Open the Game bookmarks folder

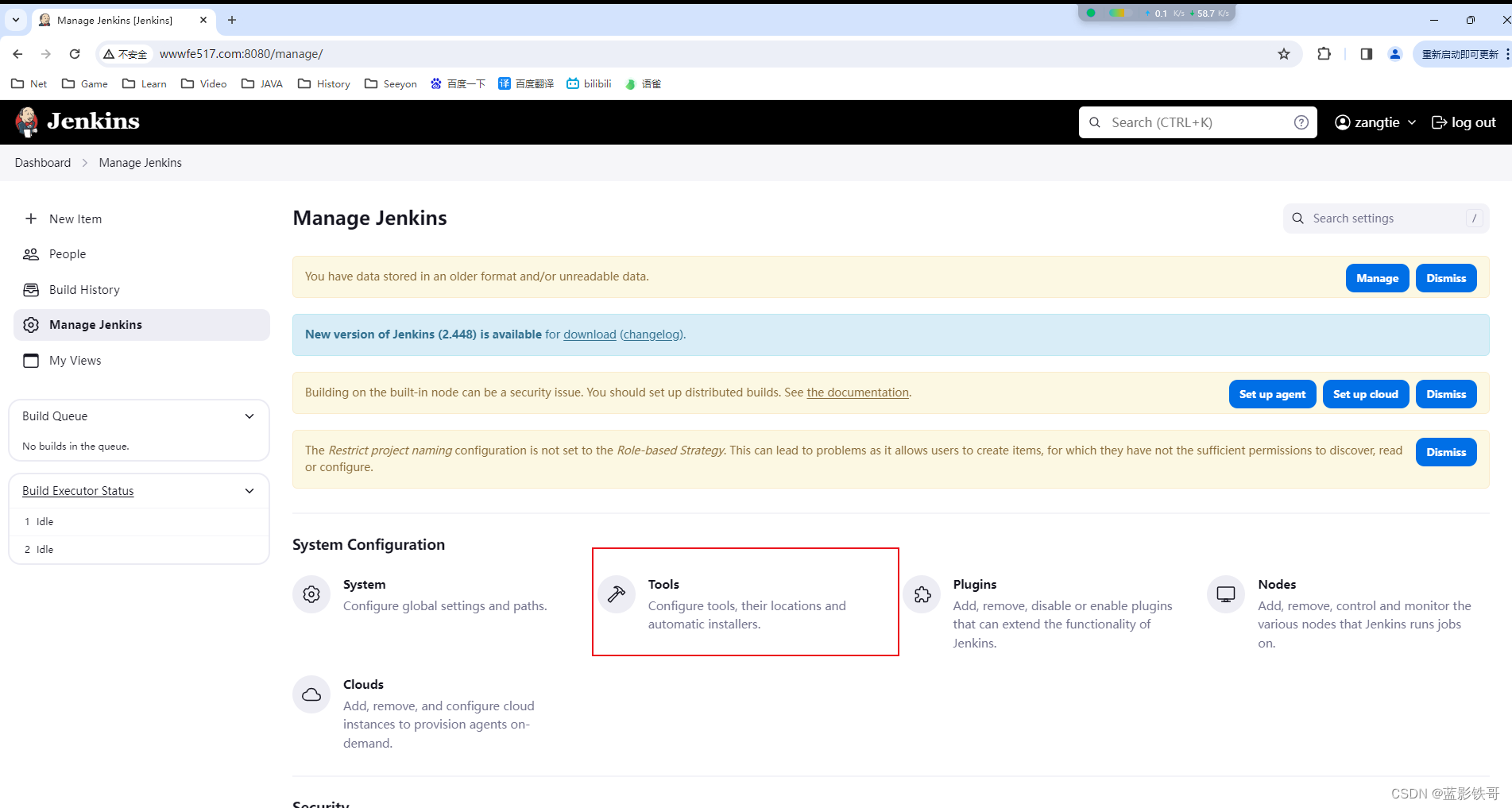85,83
